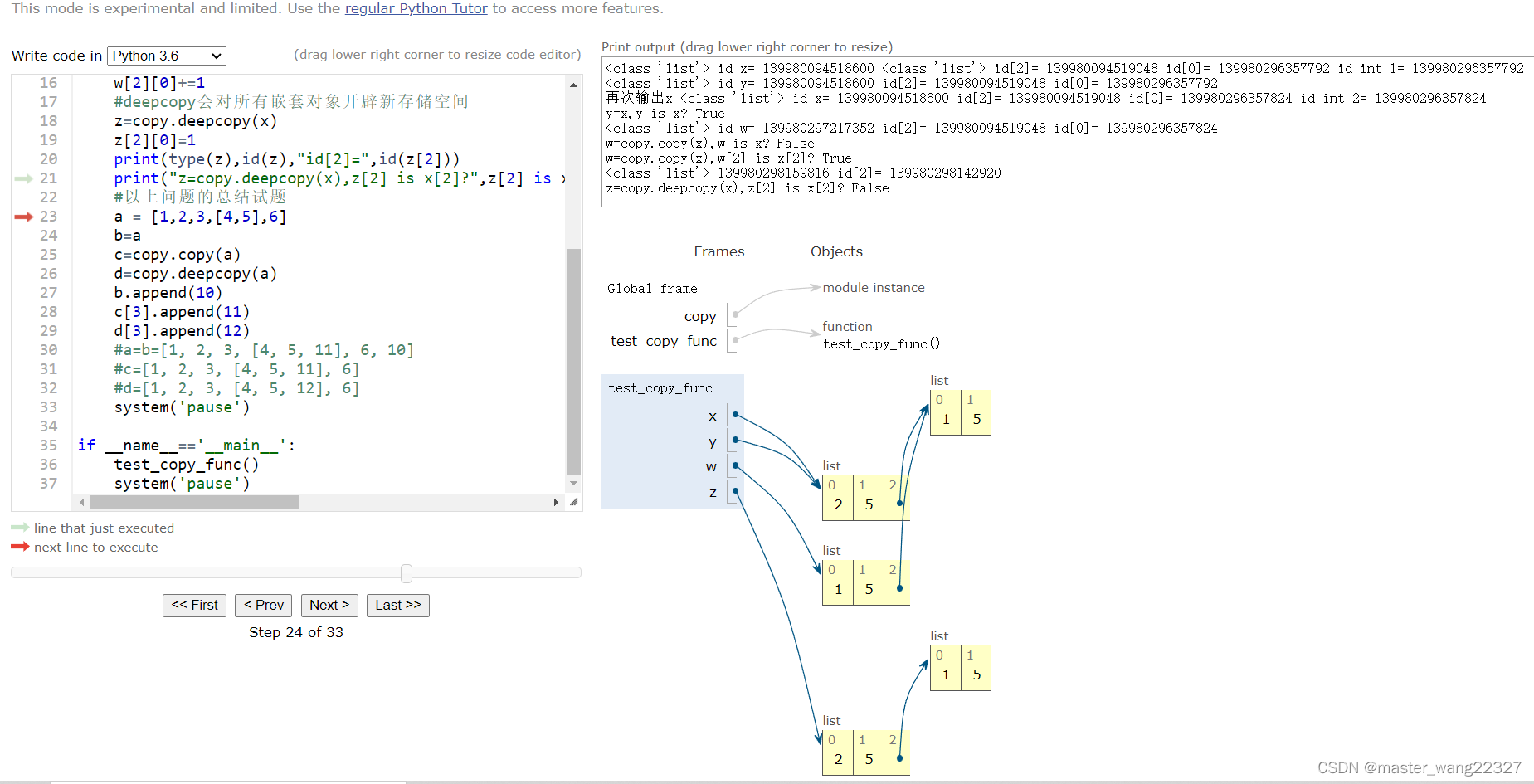The height and width of the screenshot is (784, 1534).
Task: Click the Next > navigation button
Action: pos(329,605)
